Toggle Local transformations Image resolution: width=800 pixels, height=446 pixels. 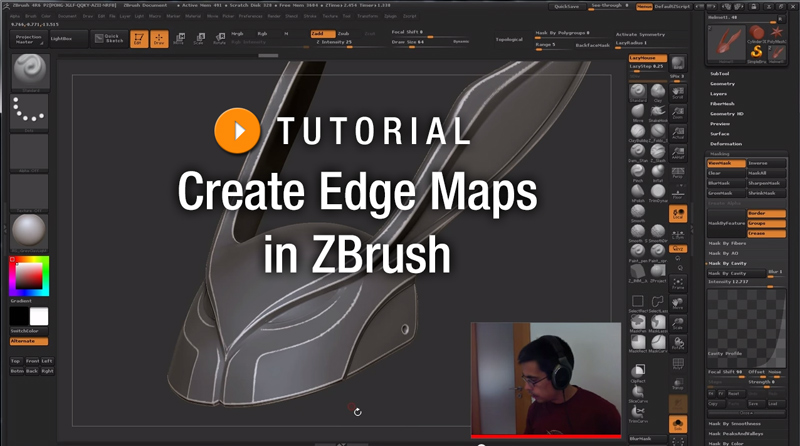click(678, 214)
